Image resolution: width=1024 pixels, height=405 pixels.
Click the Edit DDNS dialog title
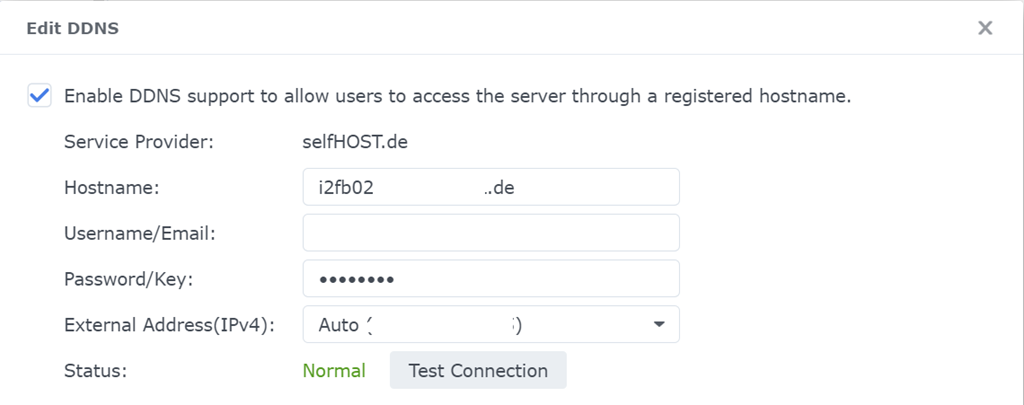(72, 28)
